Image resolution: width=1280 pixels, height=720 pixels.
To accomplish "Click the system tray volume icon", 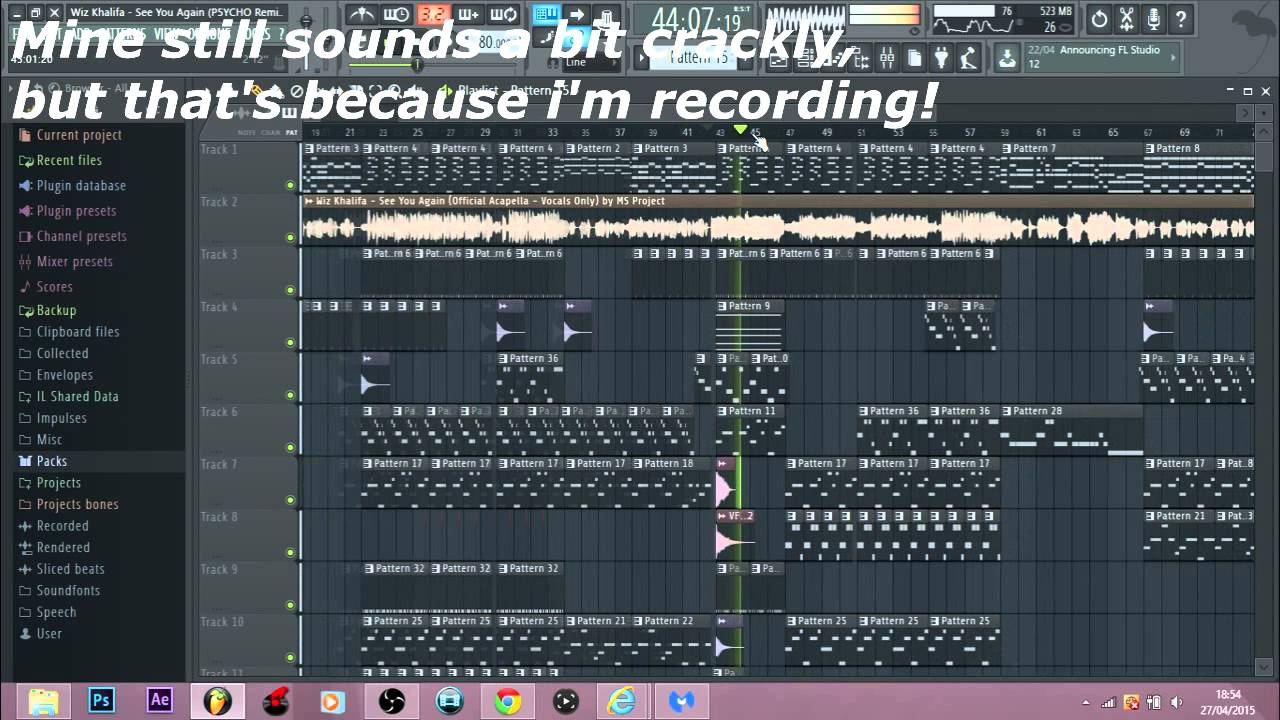I will click(x=1176, y=703).
